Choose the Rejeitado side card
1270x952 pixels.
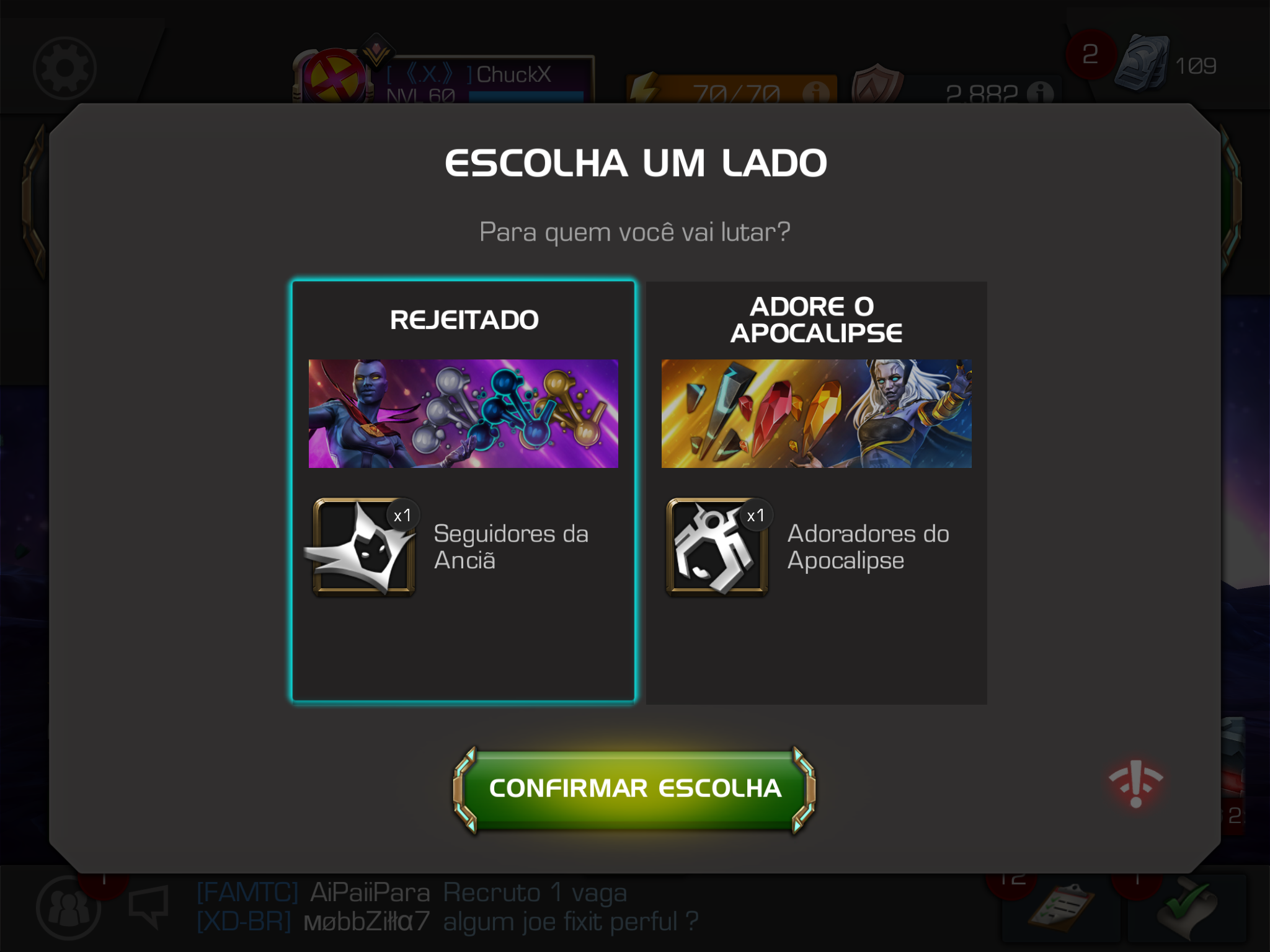pyautogui.click(x=464, y=491)
